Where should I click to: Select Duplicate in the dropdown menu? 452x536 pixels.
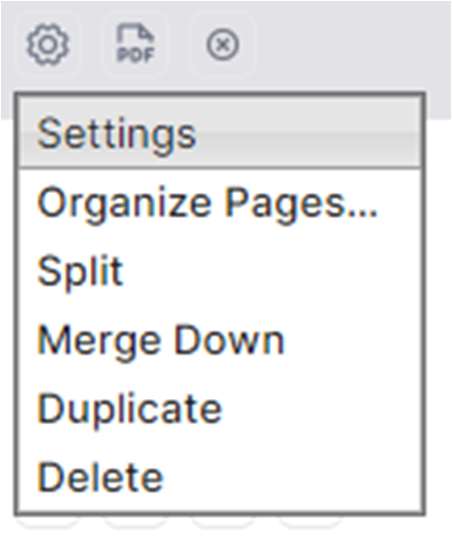coord(219,409)
